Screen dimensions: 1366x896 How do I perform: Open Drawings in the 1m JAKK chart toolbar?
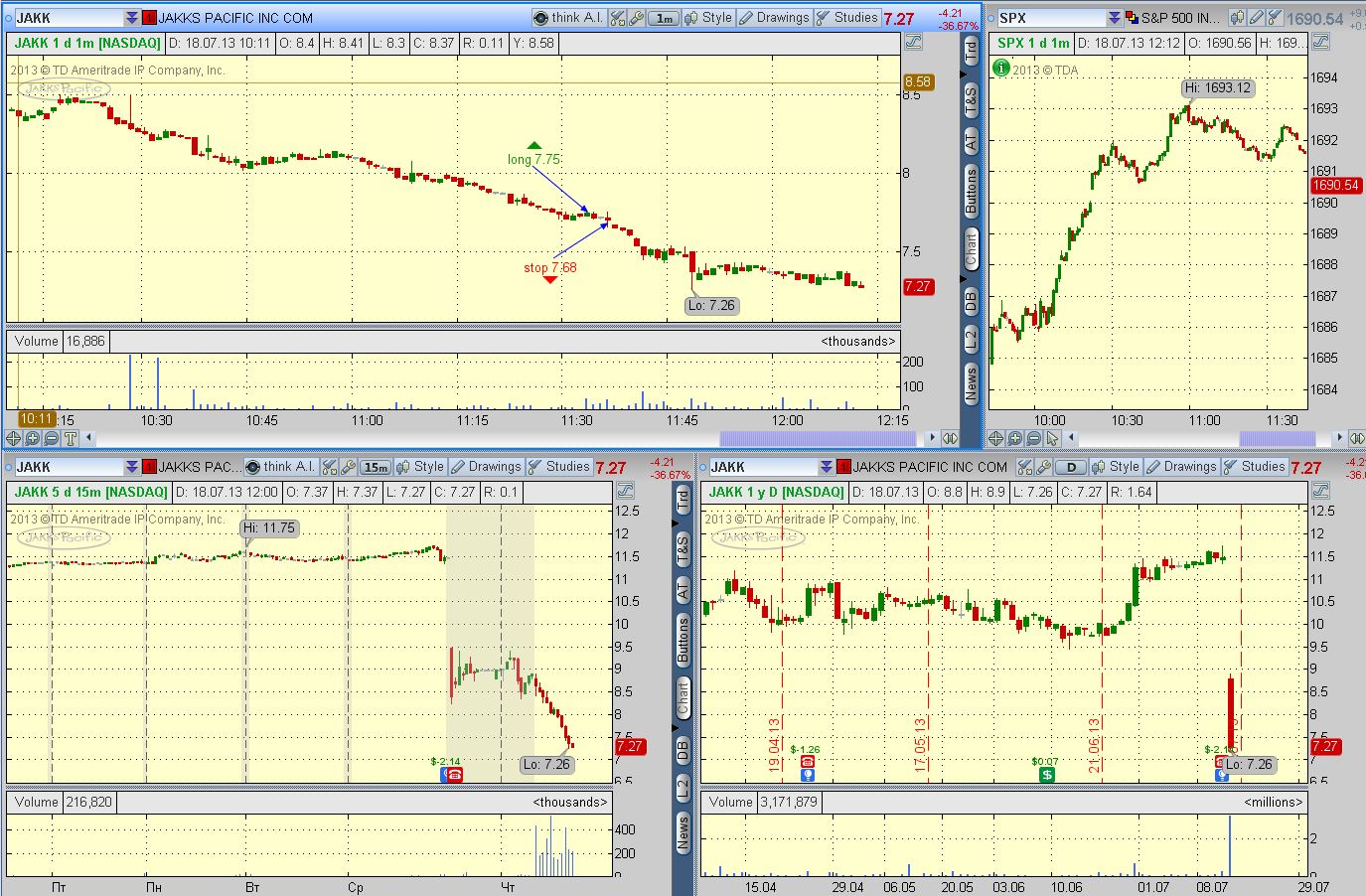point(773,18)
